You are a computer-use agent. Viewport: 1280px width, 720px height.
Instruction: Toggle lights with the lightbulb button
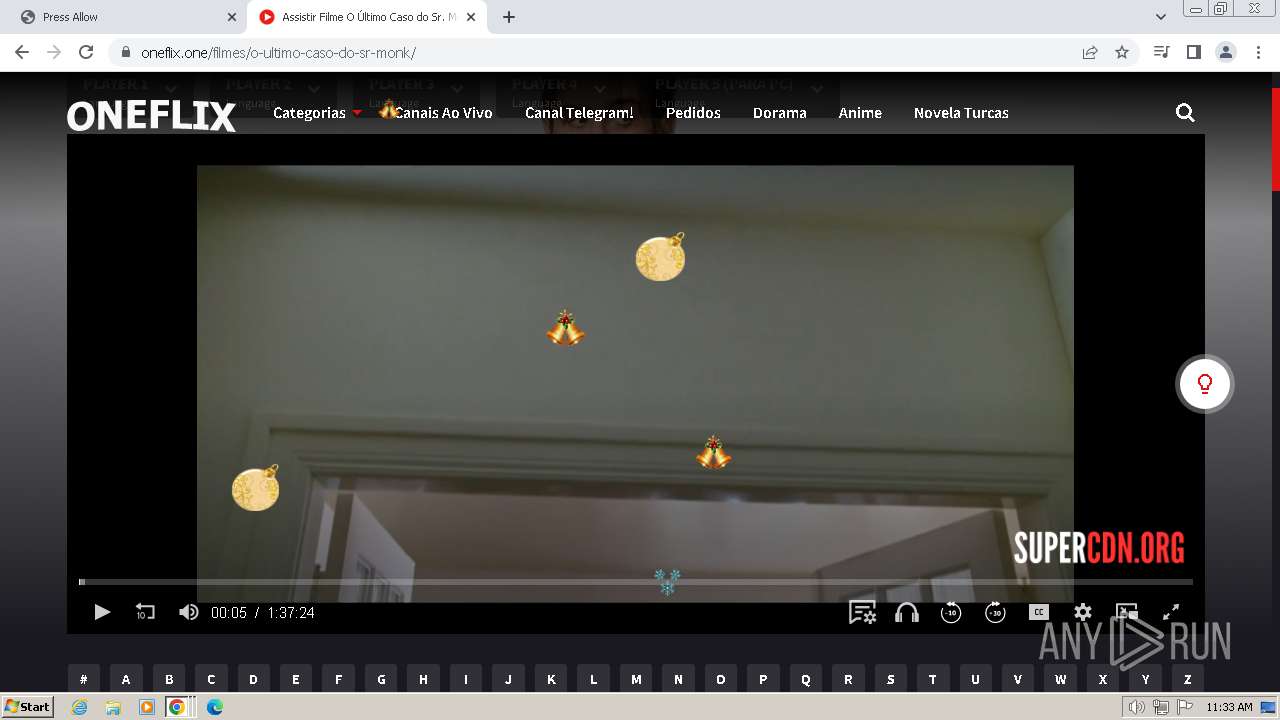pos(1205,384)
